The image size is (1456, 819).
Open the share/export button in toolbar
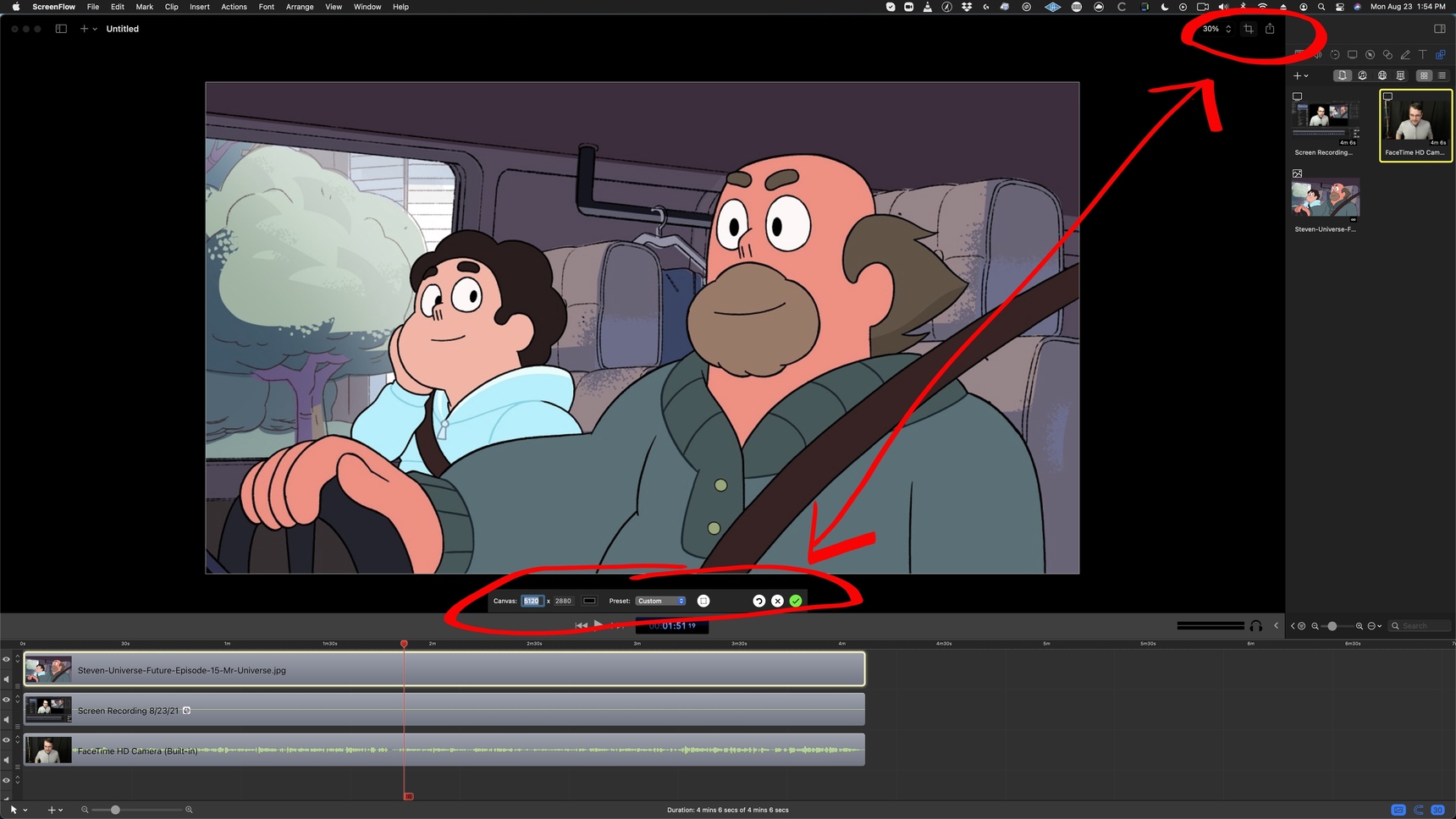click(1270, 29)
